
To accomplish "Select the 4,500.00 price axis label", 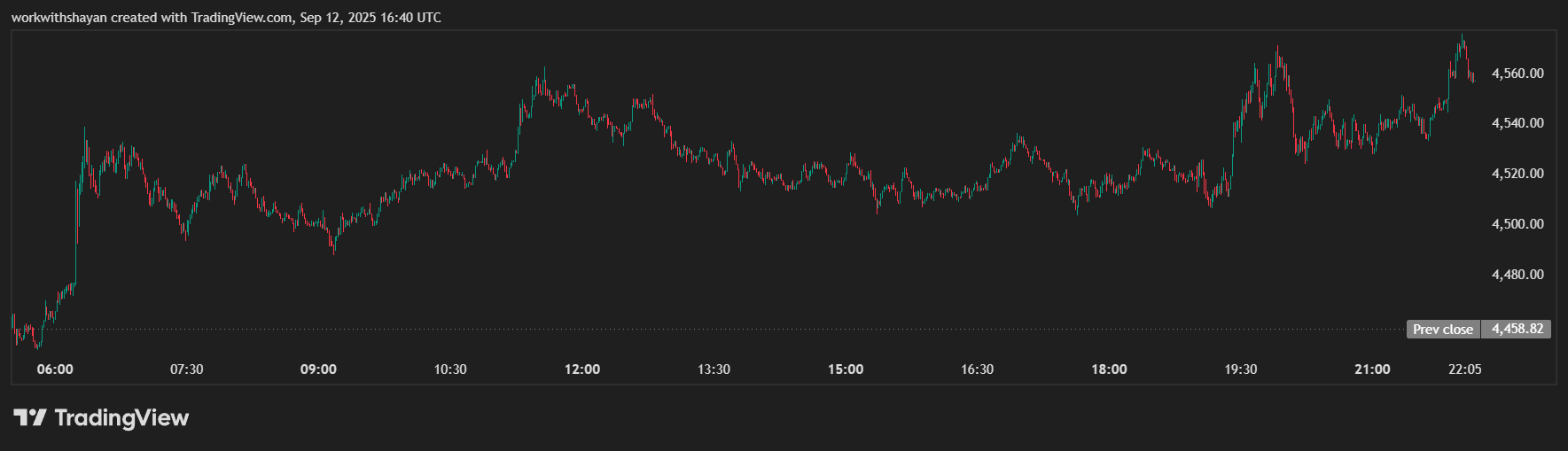I will pyautogui.click(x=1517, y=224).
